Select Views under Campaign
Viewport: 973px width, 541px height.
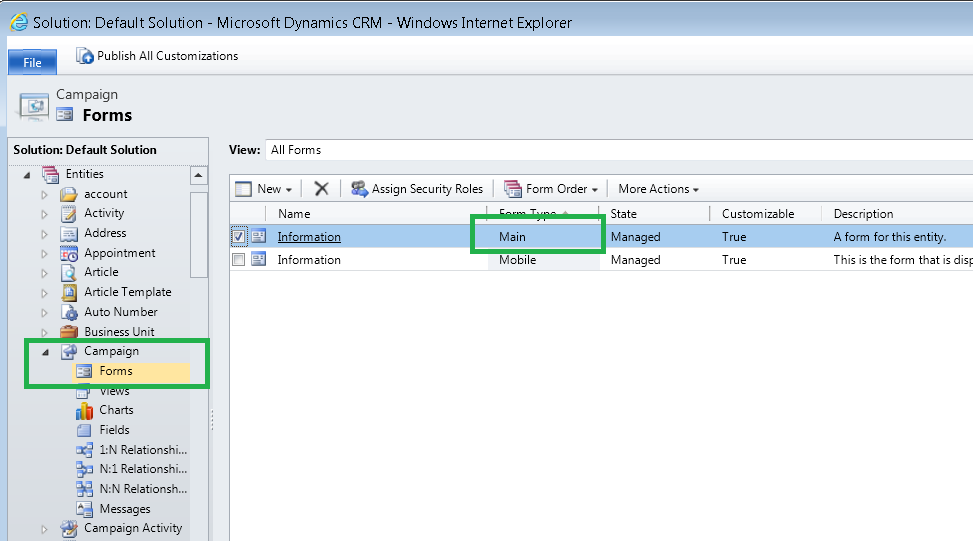(x=115, y=391)
